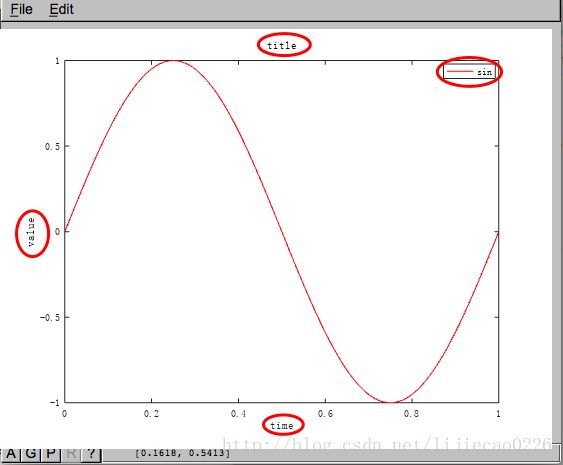
Task: Click the x-axis tick label 0.4
Action: pyautogui.click(x=238, y=414)
